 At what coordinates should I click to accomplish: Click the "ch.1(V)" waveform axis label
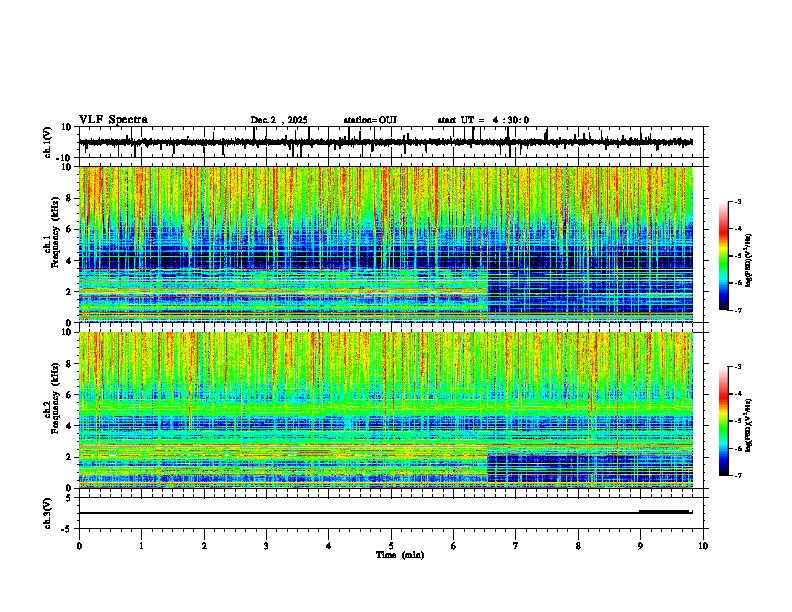coord(48,142)
